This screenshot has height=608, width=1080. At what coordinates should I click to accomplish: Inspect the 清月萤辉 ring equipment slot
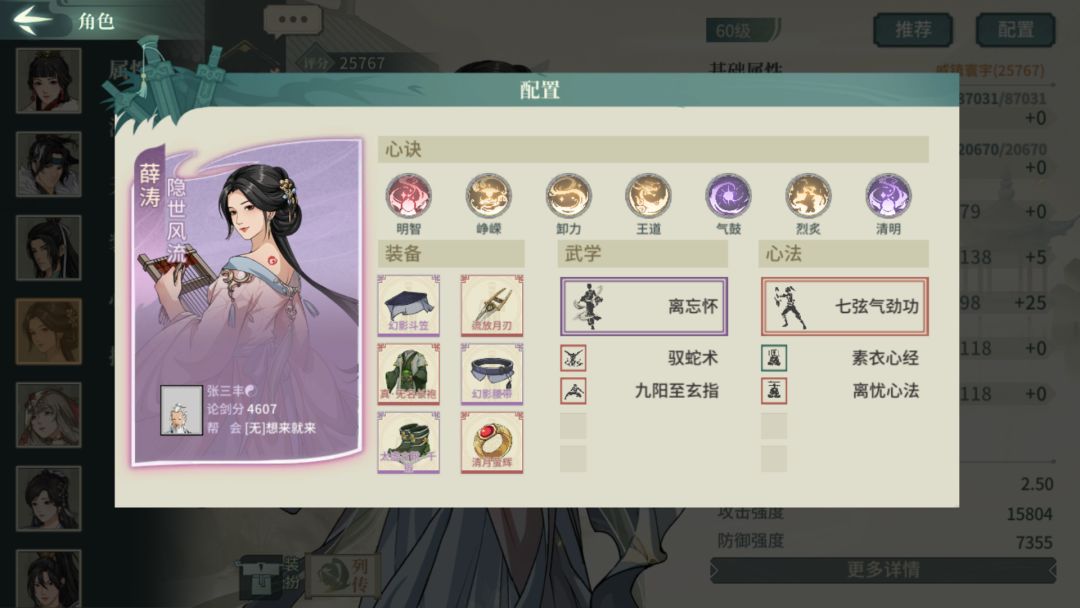(x=492, y=443)
